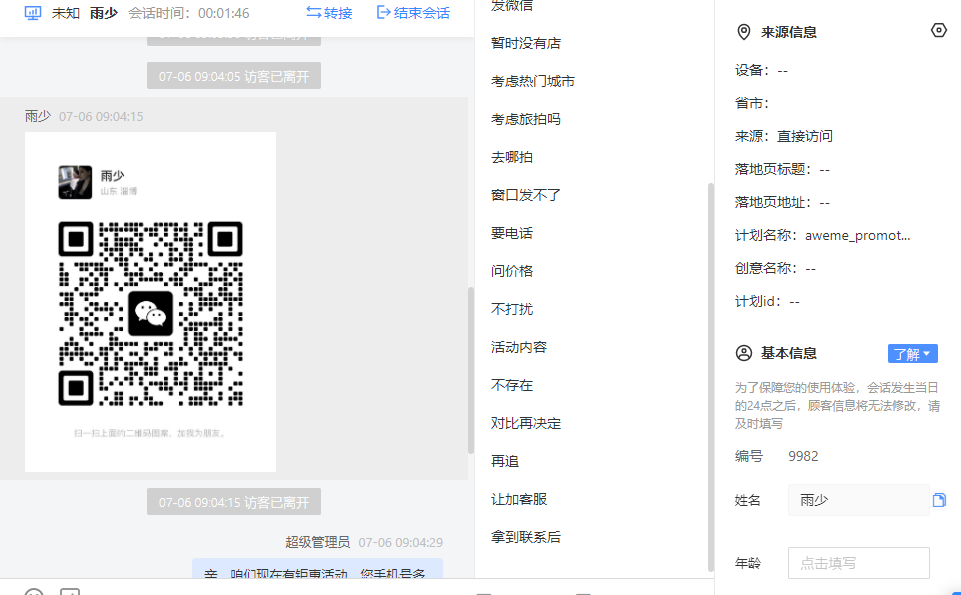This screenshot has width=961, height=595.
Task: Choose the quick reply 拿到联系后
Action: [526, 537]
